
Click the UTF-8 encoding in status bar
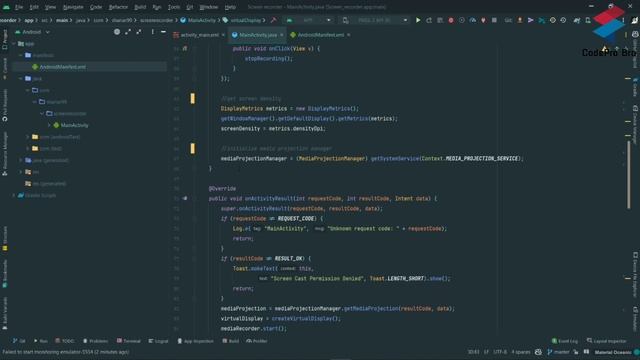[x=500, y=352]
